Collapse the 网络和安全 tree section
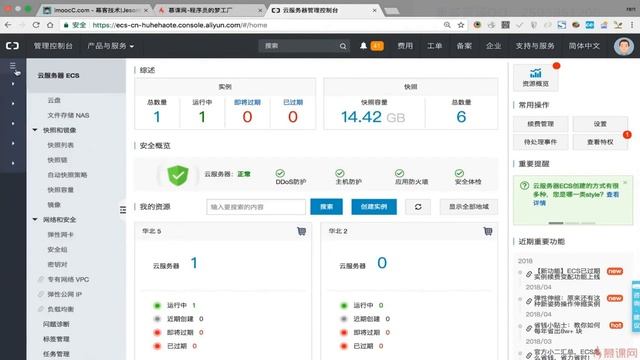The image size is (640, 360). 35,220
